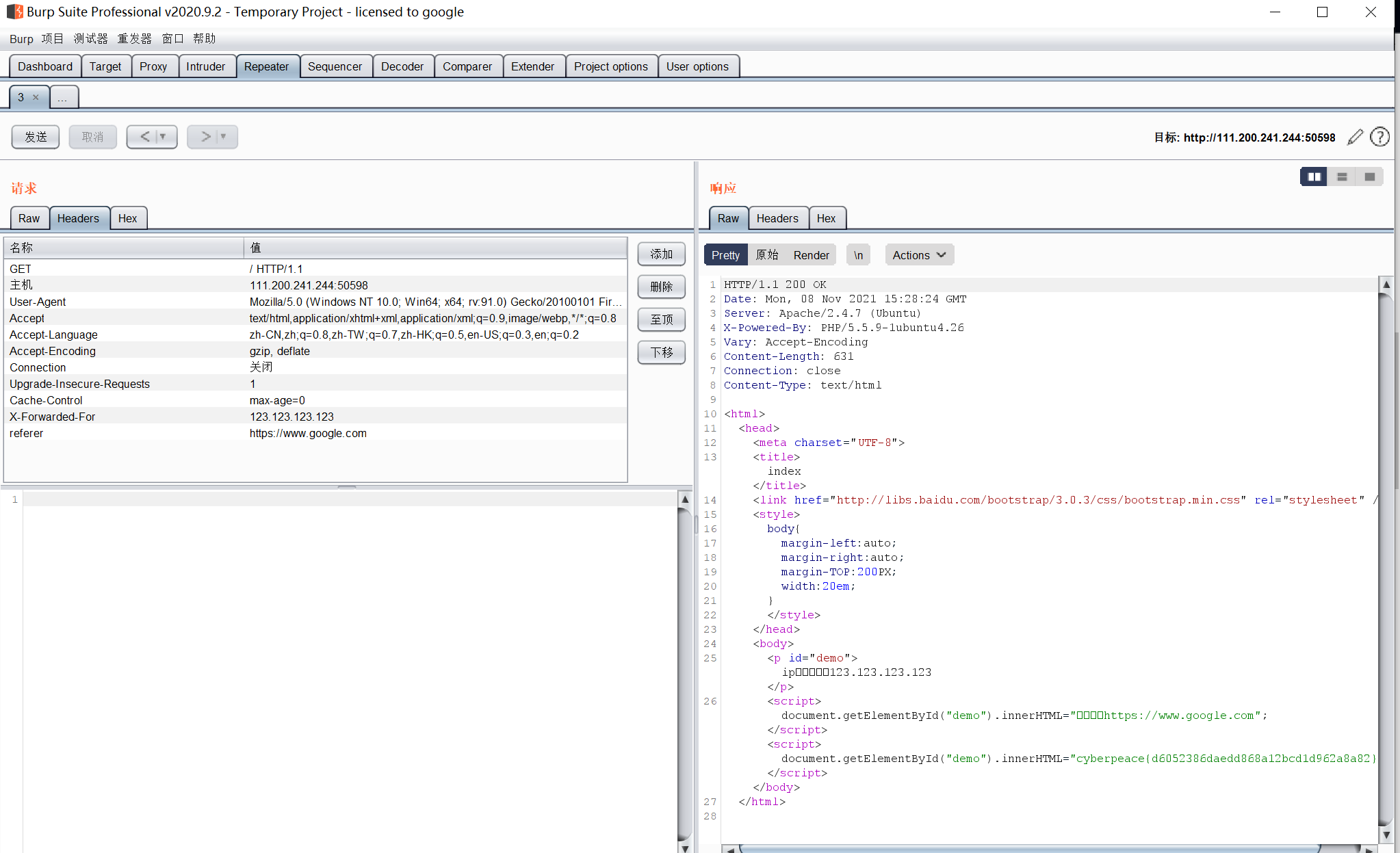Click the 值 column header
1400x853 pixels.
435,248
